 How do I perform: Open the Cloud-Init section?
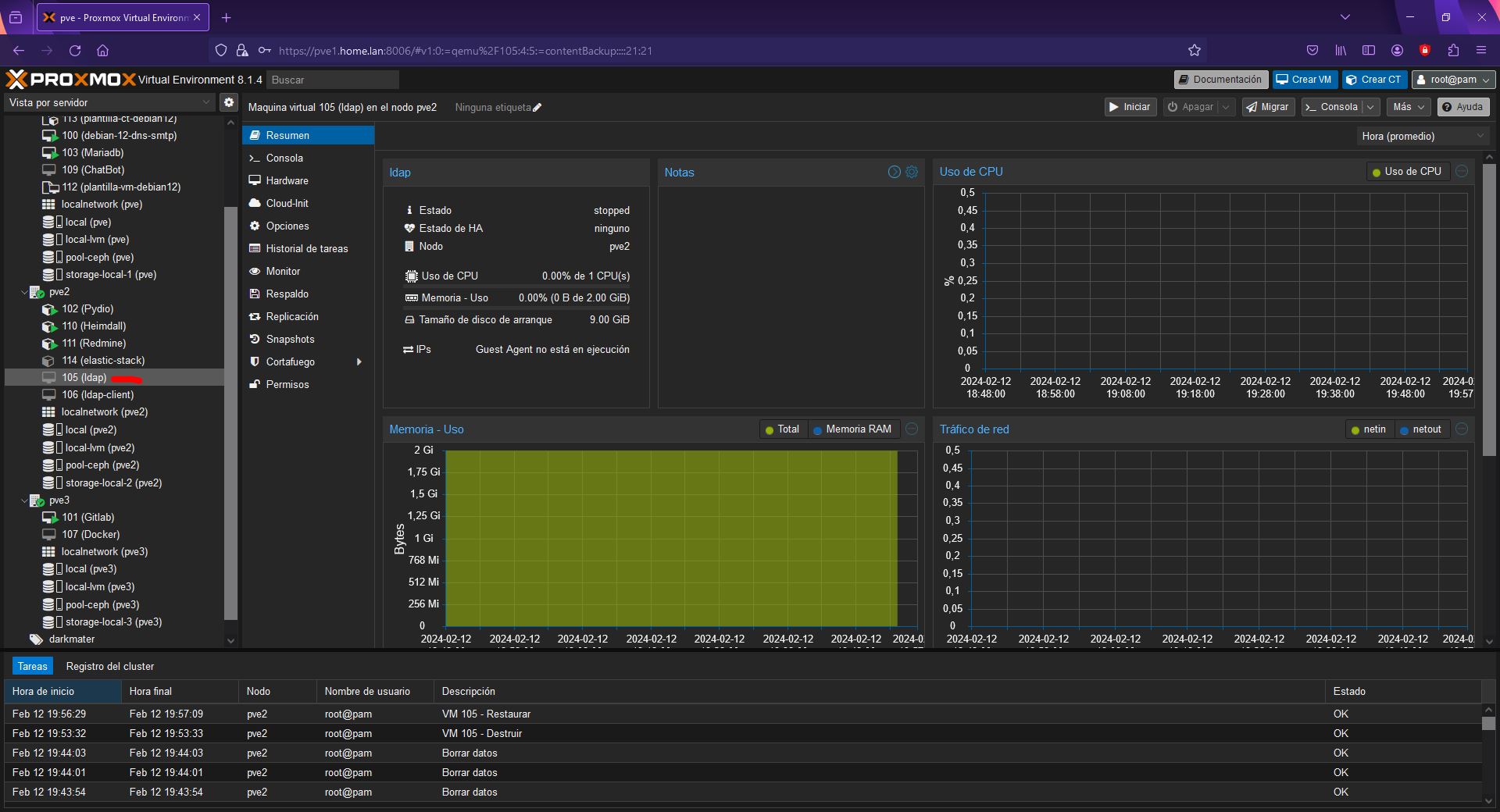click(x=308, y=203)
